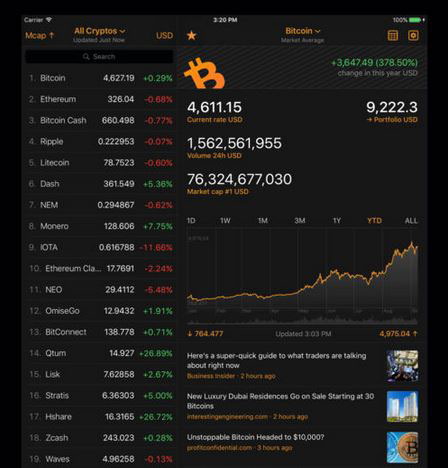The image size is (448, 468).
Task: Open the calculator grid icon
Action: 393,35
